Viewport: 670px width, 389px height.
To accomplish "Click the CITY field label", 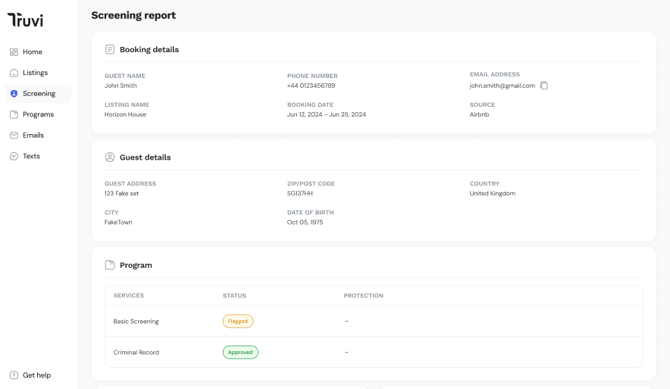I will (112, 212).
